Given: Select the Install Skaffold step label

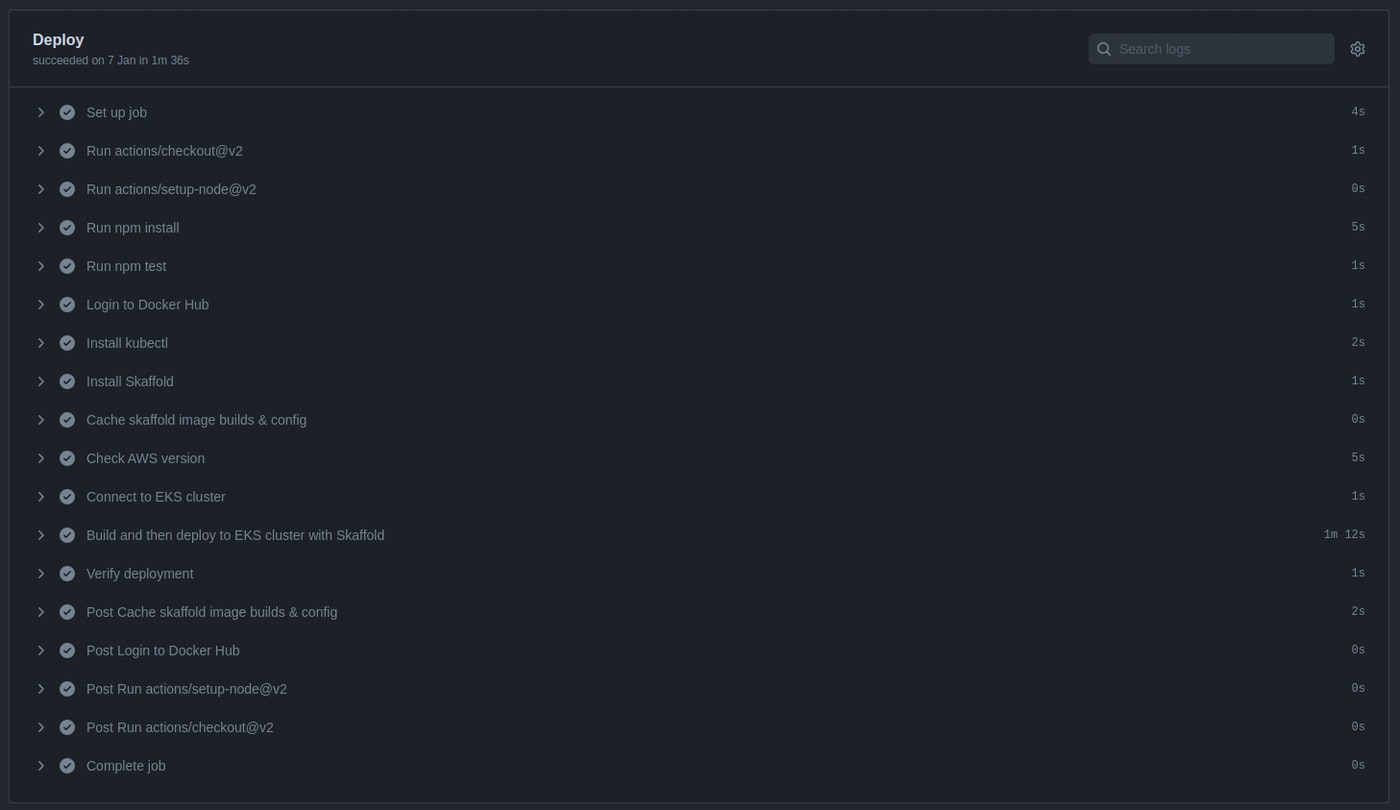Looking at the screenshot, I should [x=129, y=381].
